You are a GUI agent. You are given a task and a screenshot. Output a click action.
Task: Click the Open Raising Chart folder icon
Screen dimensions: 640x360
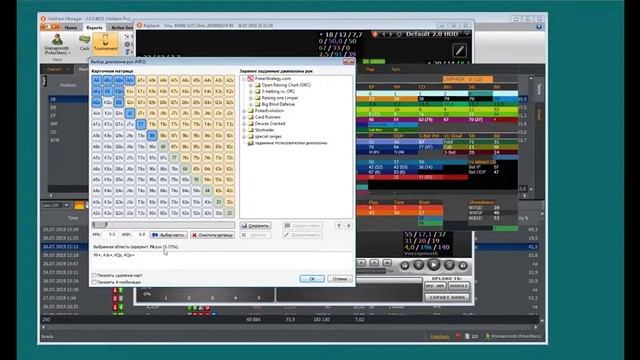click(x=258, y=85)
